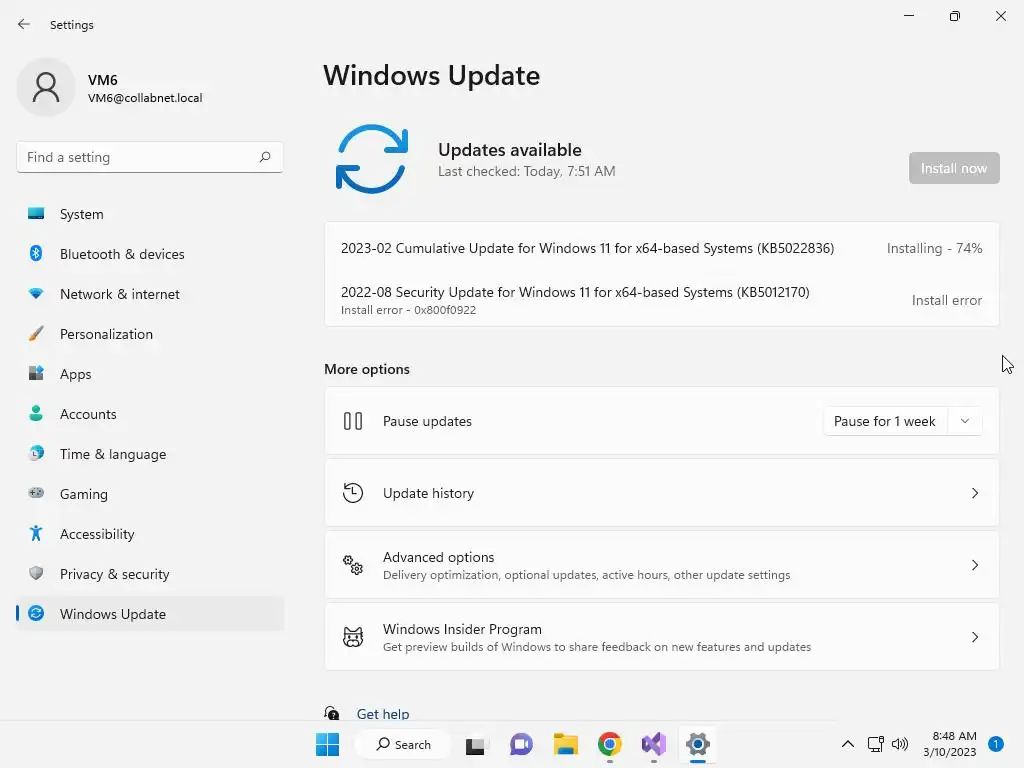
Task: Click the Bluetooth icon in sidebar
Action: pyautogui.click(x=36, y=253)
